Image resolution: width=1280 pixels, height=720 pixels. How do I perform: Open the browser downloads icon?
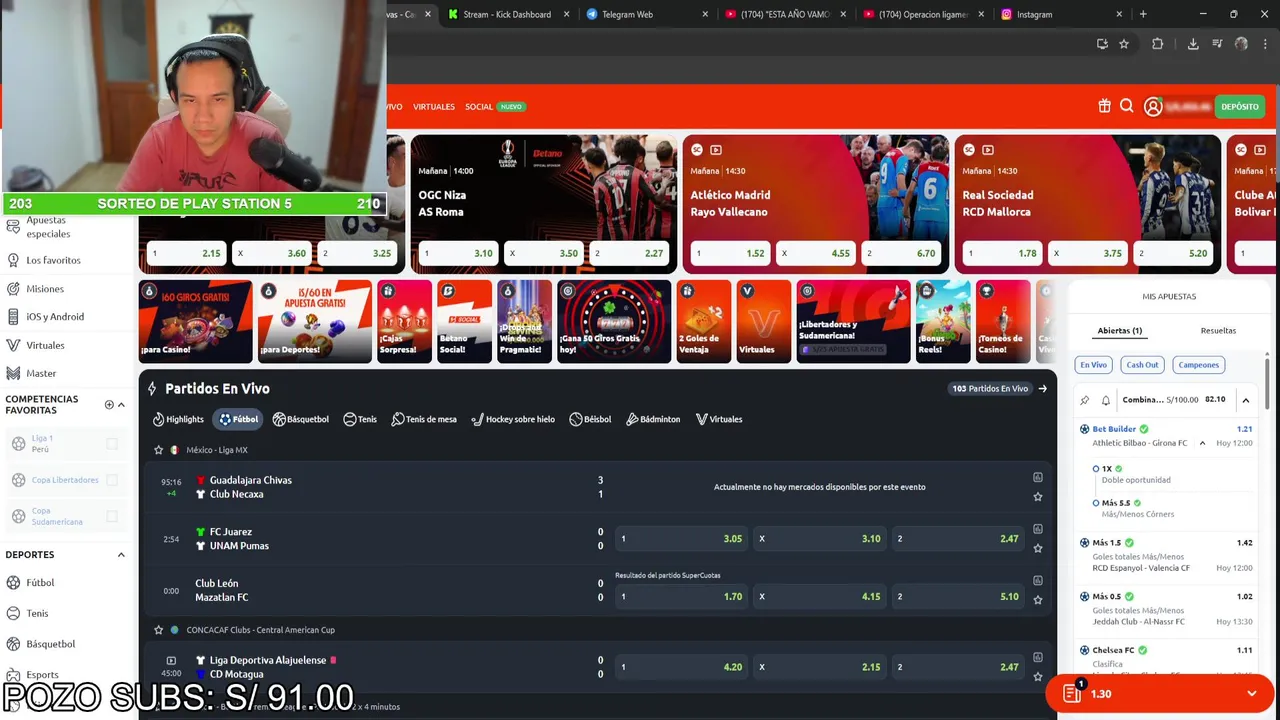[x=1193, y=44]
